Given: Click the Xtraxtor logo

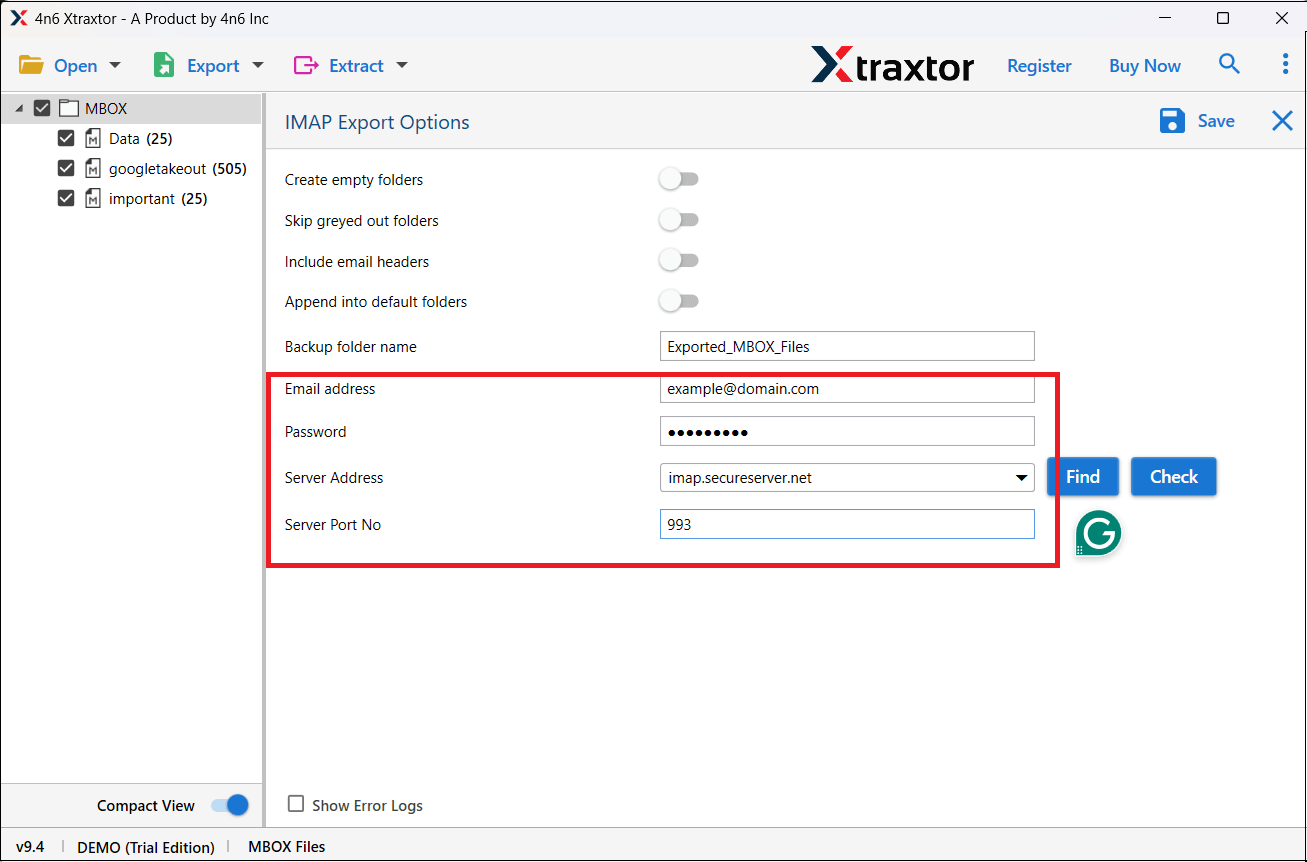Looking at the screenshot, I should point(892,65).
